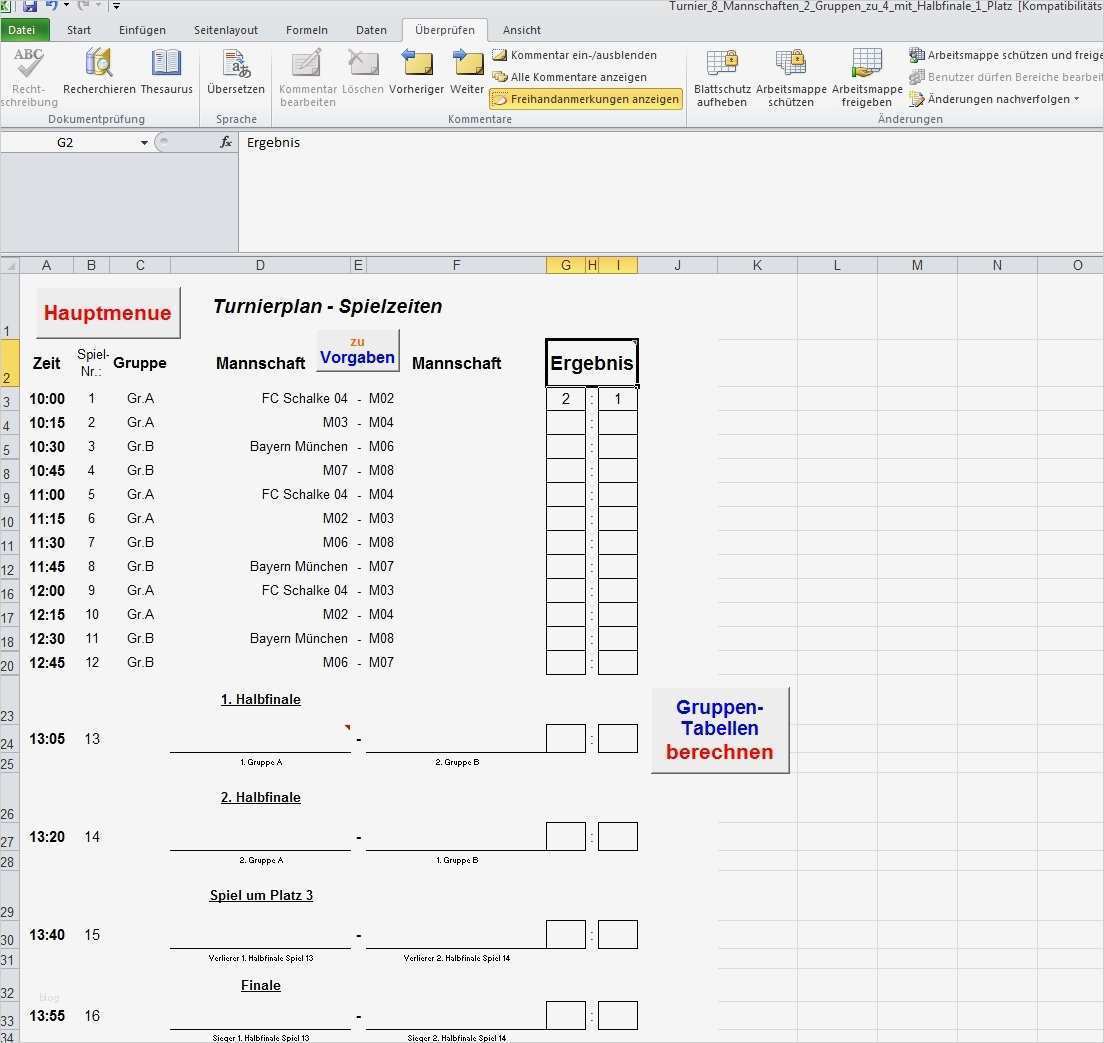Click the Hauptmenue button in the sheet
This screenshot has width=1104, height=1043.
tap(107, 312)
